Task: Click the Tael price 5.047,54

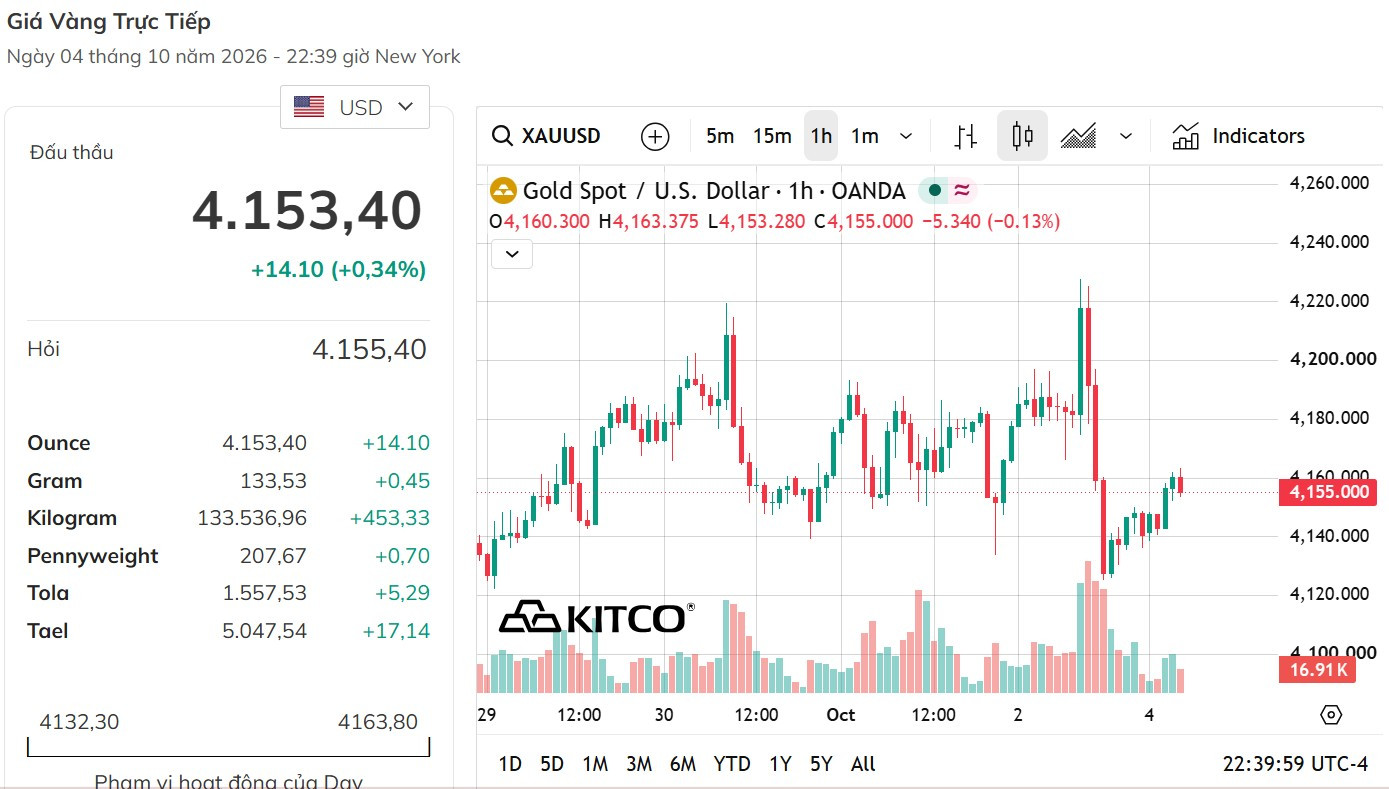Action: click(x=265, y=631)
